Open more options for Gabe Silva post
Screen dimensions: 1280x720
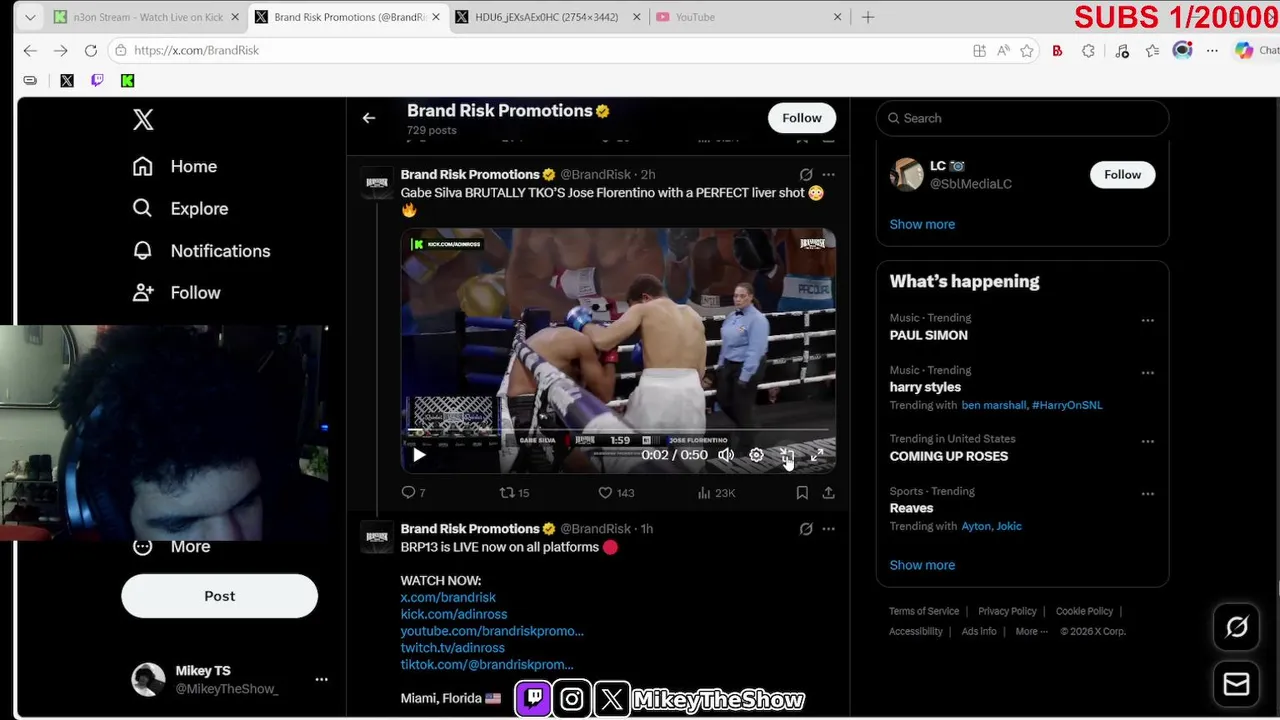pos(828,174)
